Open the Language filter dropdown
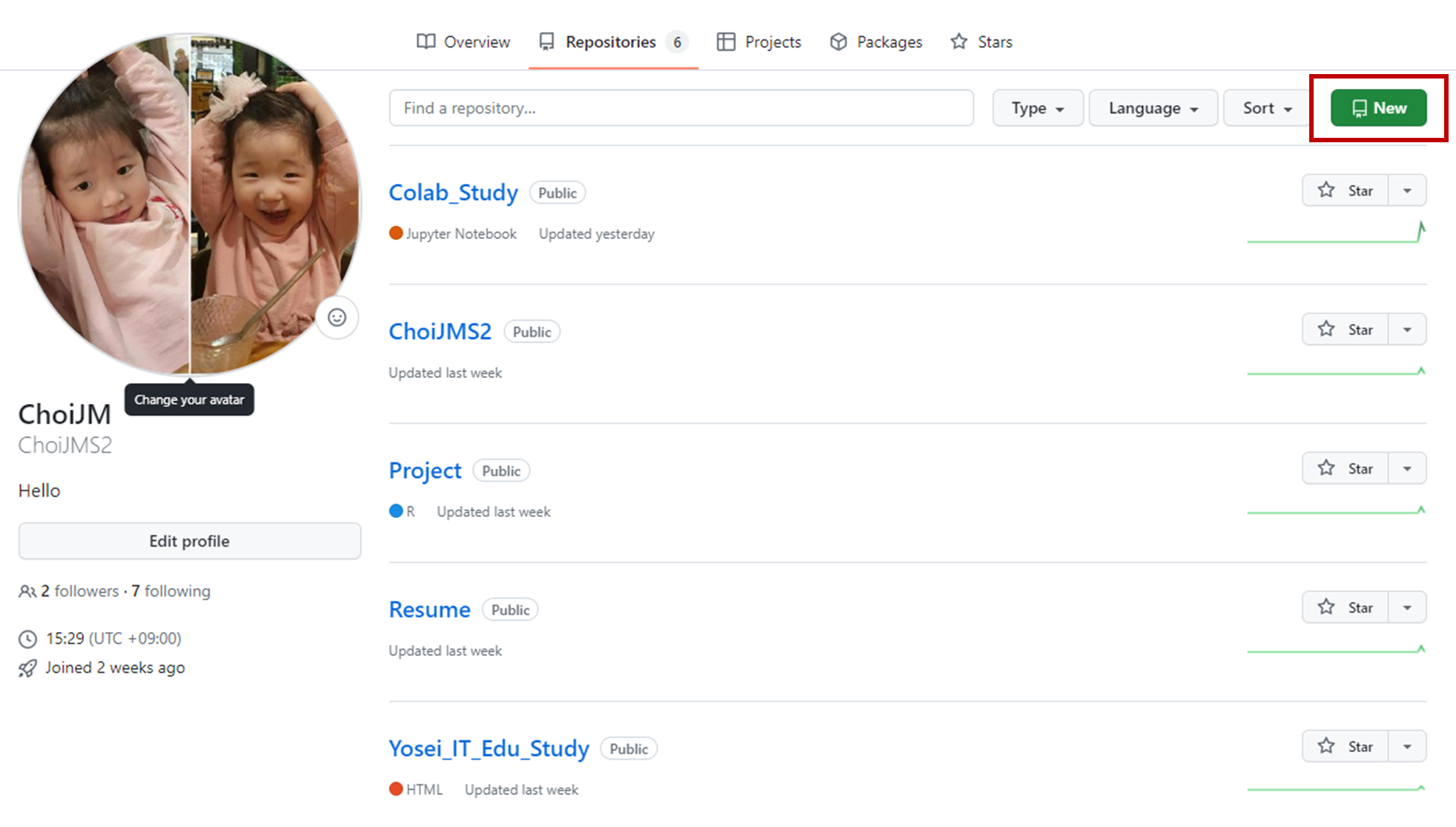 pyautogui.click(x=1153, y=108)
